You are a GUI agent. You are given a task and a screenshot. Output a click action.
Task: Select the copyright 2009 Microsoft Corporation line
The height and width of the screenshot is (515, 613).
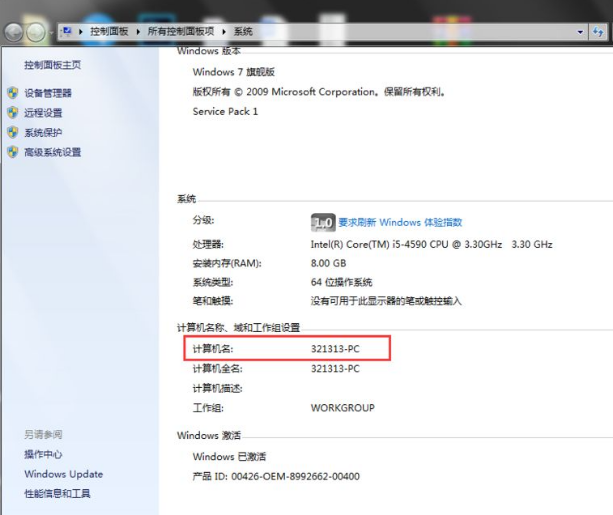click(x=319, y=92)
